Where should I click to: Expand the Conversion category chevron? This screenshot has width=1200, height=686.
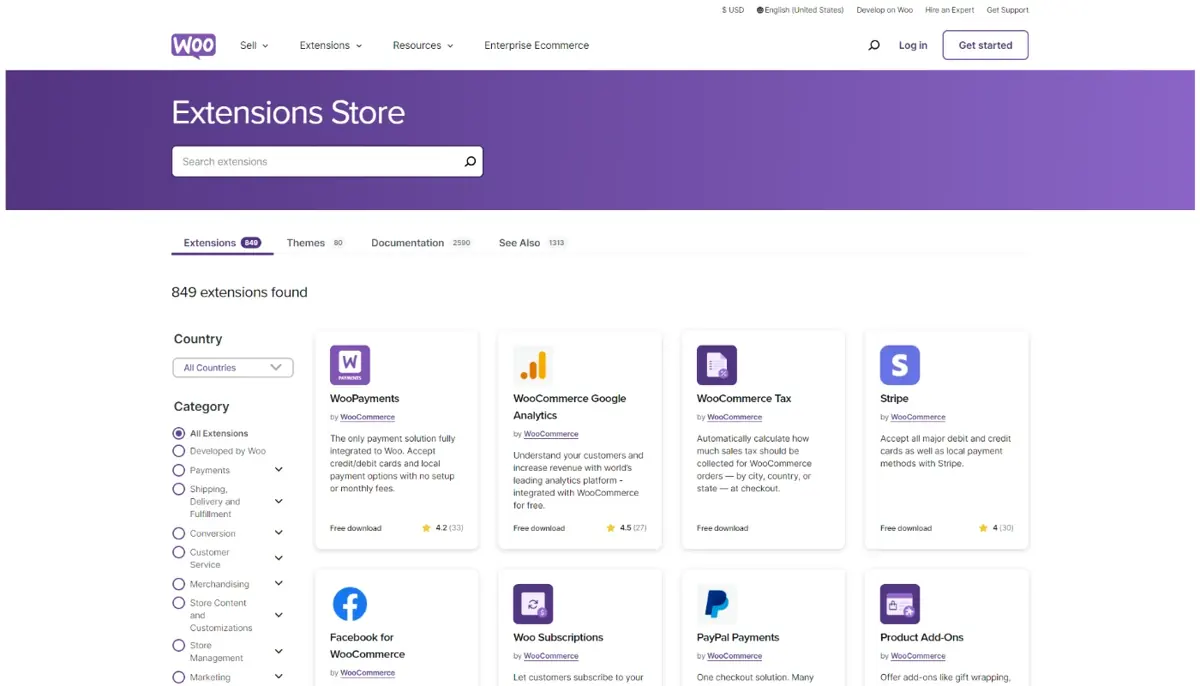pos(279,533)
